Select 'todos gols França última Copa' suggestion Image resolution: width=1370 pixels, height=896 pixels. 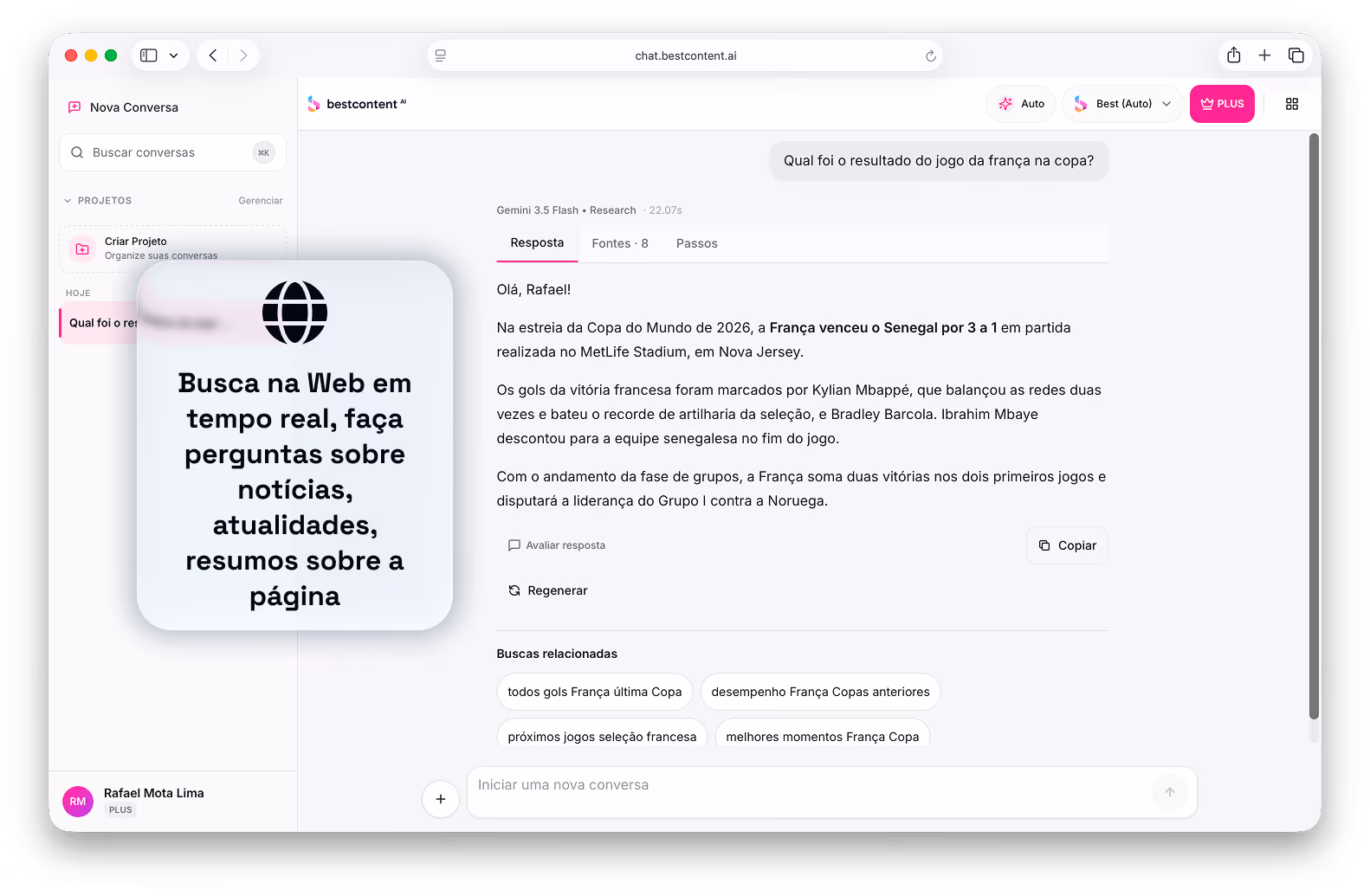pos(594,692)
